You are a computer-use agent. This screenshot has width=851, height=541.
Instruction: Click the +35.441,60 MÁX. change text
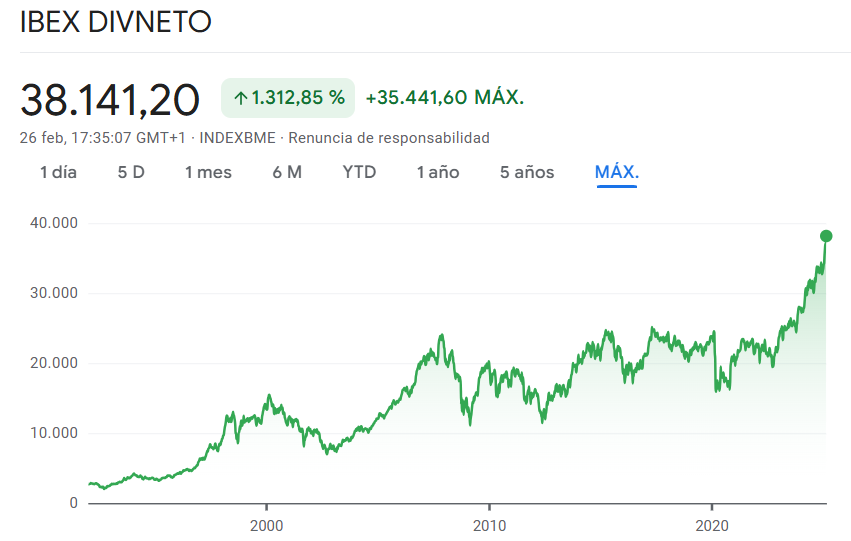pos(445,98)
